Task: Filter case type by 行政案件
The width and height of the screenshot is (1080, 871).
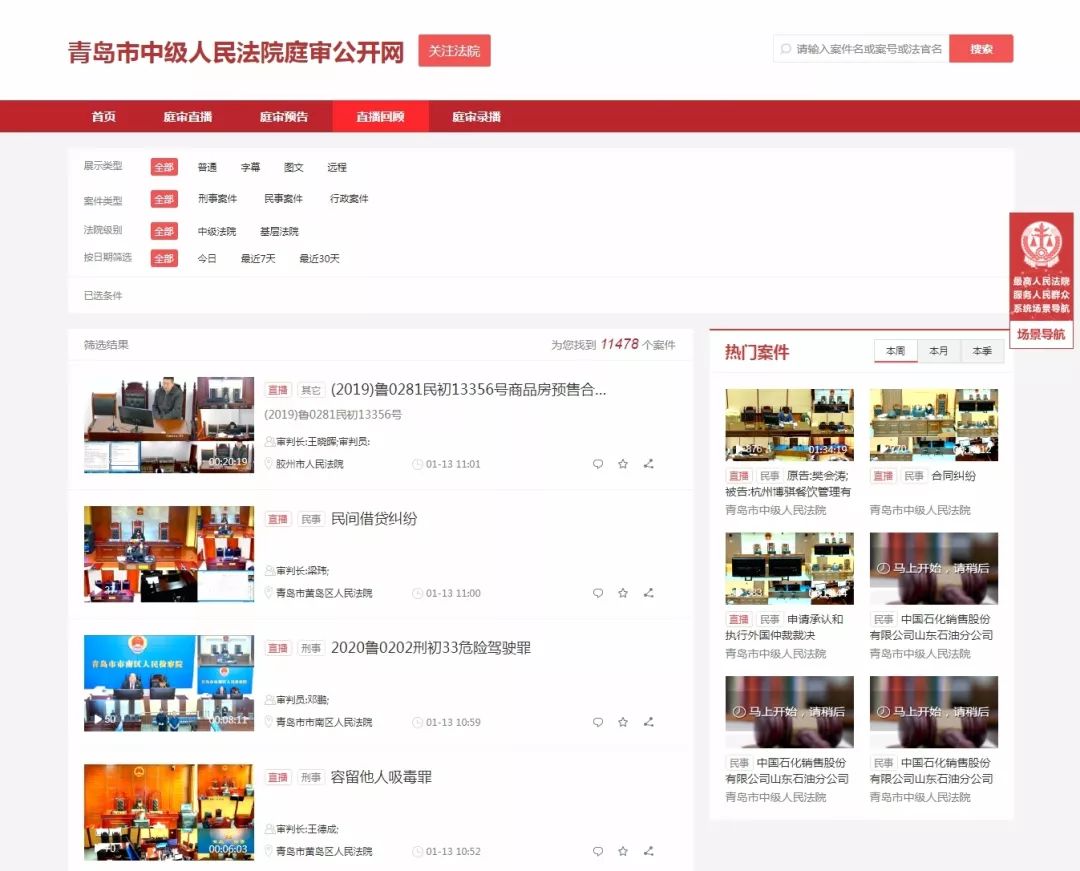Action: [349, 199]
